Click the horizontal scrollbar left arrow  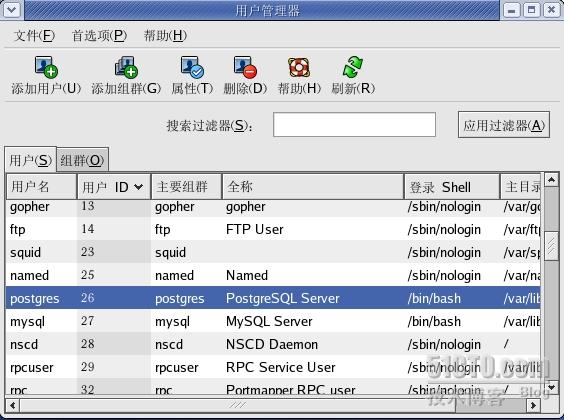pos(13,406)
